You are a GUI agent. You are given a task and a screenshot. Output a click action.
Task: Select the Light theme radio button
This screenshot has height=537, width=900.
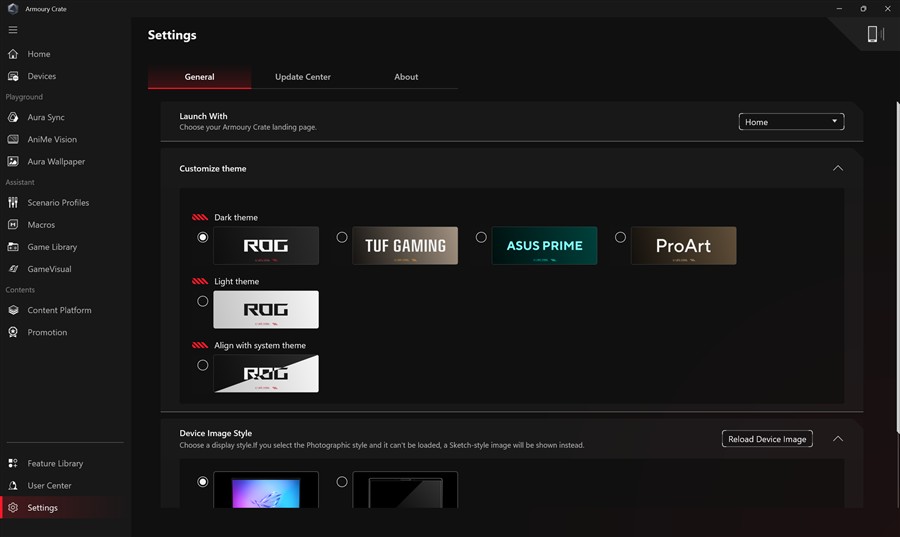(x=203, y=301)
